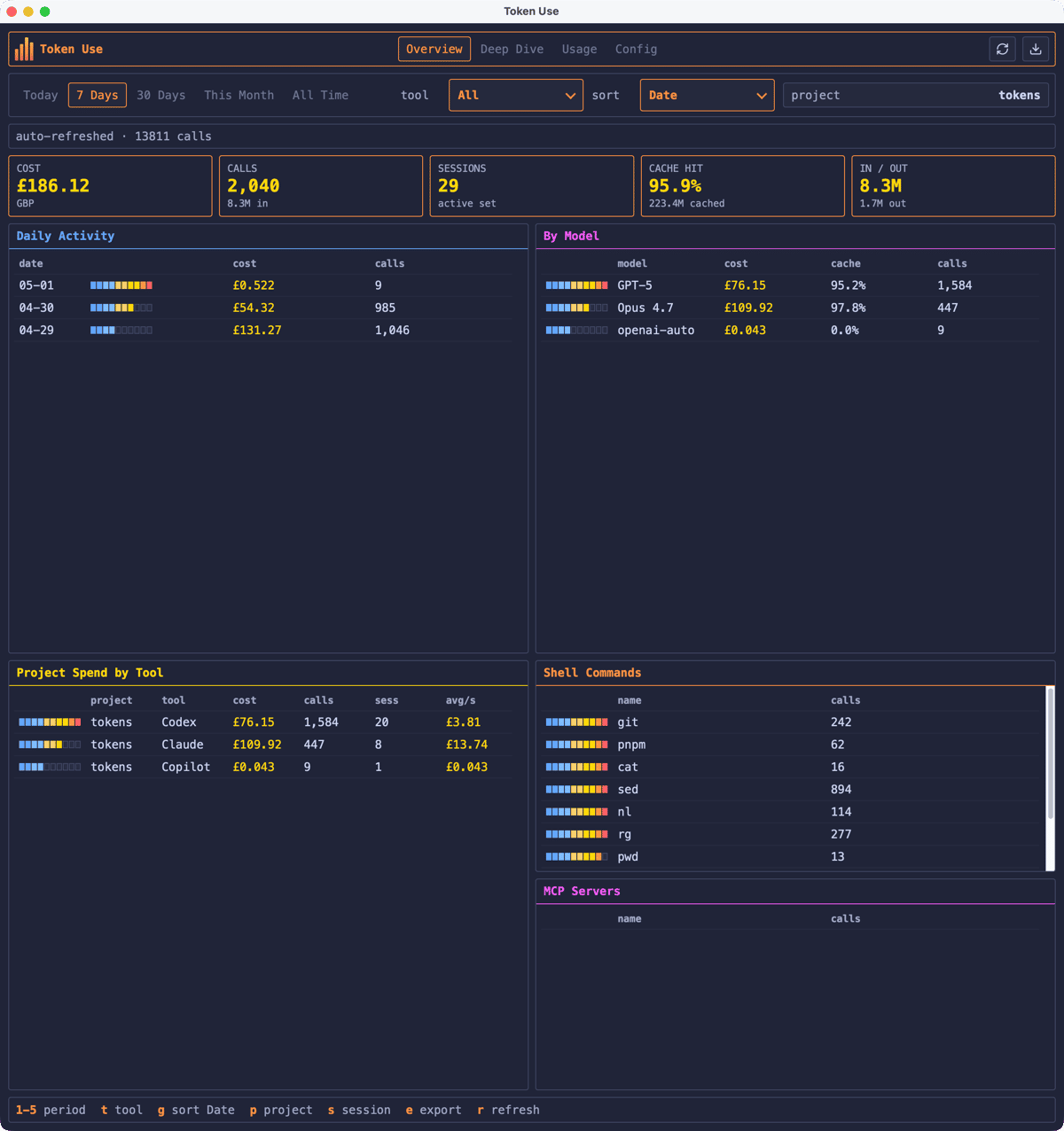1064x1131 pixels.
Task: Click the auto-refreshed 13811 calls status text
Action: click(113, 136)
